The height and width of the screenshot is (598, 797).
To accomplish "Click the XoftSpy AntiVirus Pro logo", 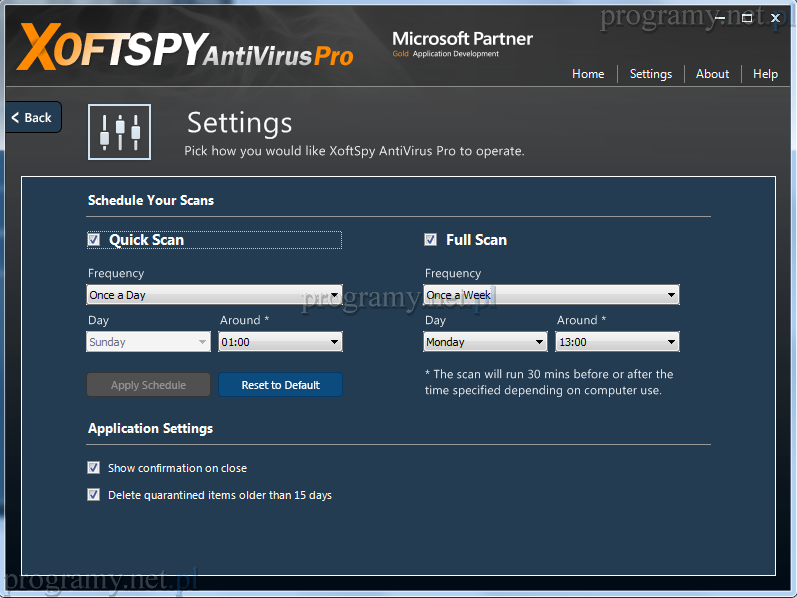I will tap(186, 47).
